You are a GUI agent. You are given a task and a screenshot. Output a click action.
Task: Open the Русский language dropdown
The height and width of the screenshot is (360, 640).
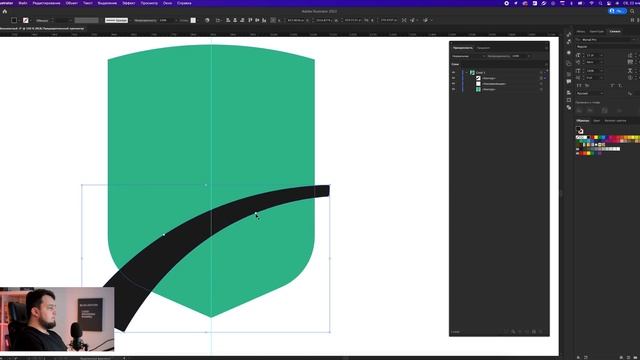coord(589,93)
